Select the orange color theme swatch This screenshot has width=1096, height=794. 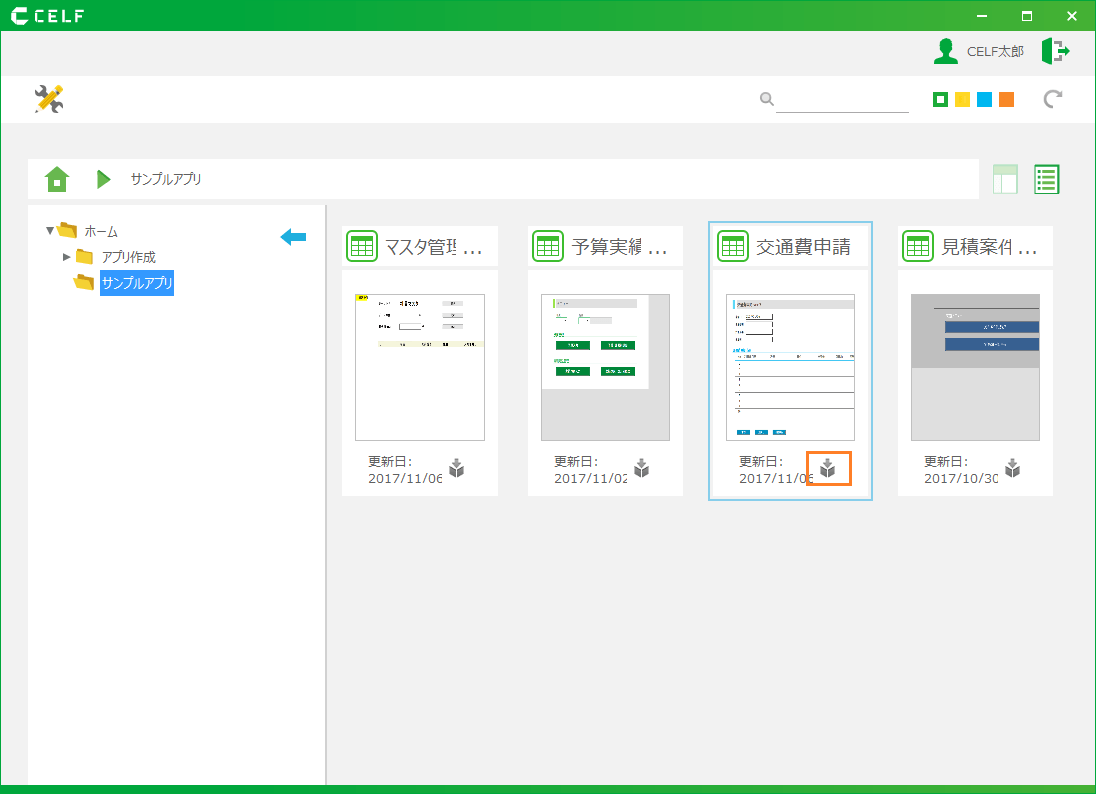tap(1006, 99)
